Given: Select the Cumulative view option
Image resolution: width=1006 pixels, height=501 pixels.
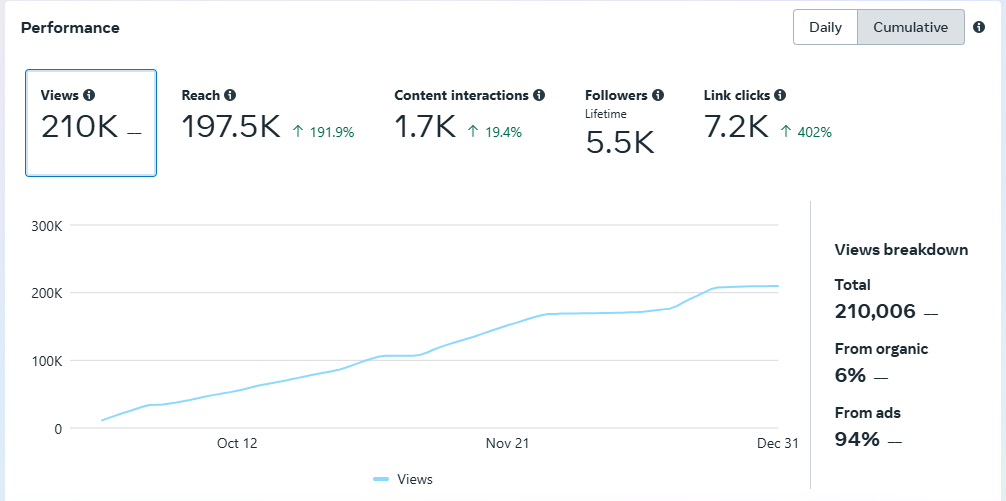Looking at the screenshot, I should (x=911, y=27).
